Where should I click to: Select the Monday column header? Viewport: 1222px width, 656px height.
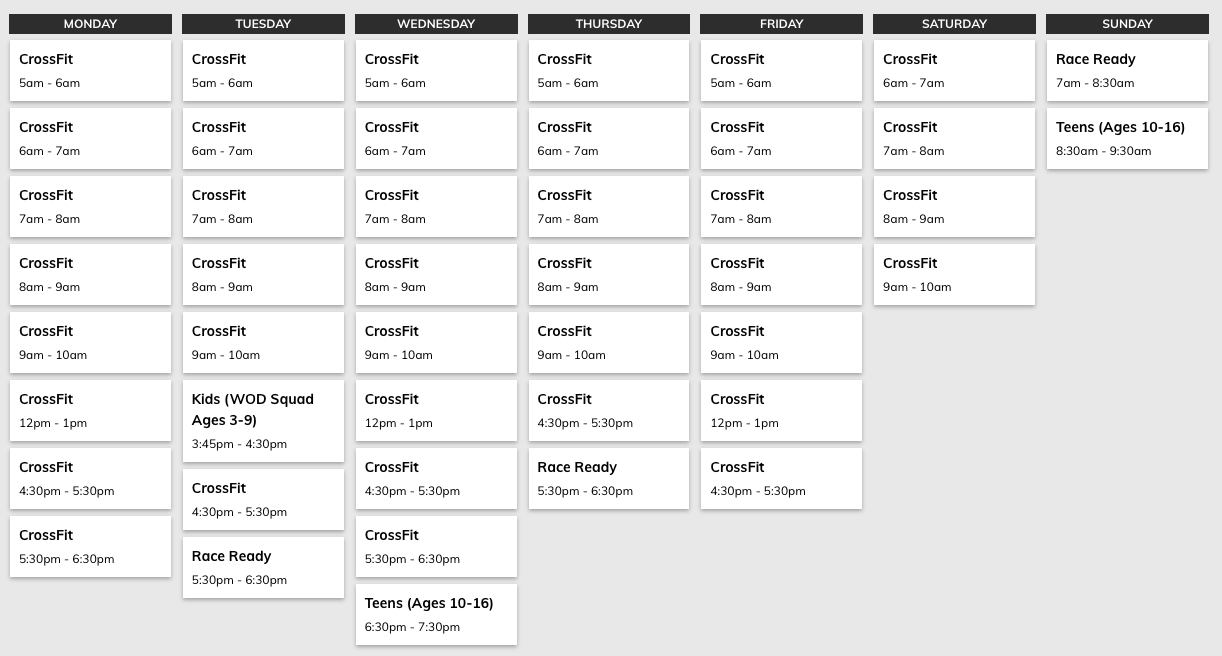(90, 24)
